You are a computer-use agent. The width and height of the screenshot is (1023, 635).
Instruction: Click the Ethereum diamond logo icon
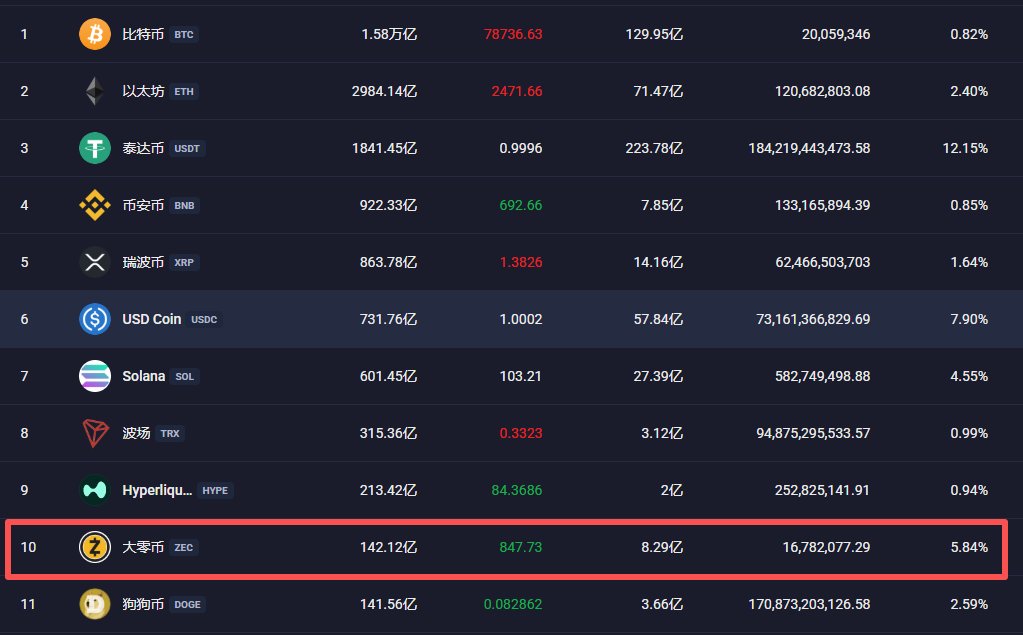click(95, 91)
